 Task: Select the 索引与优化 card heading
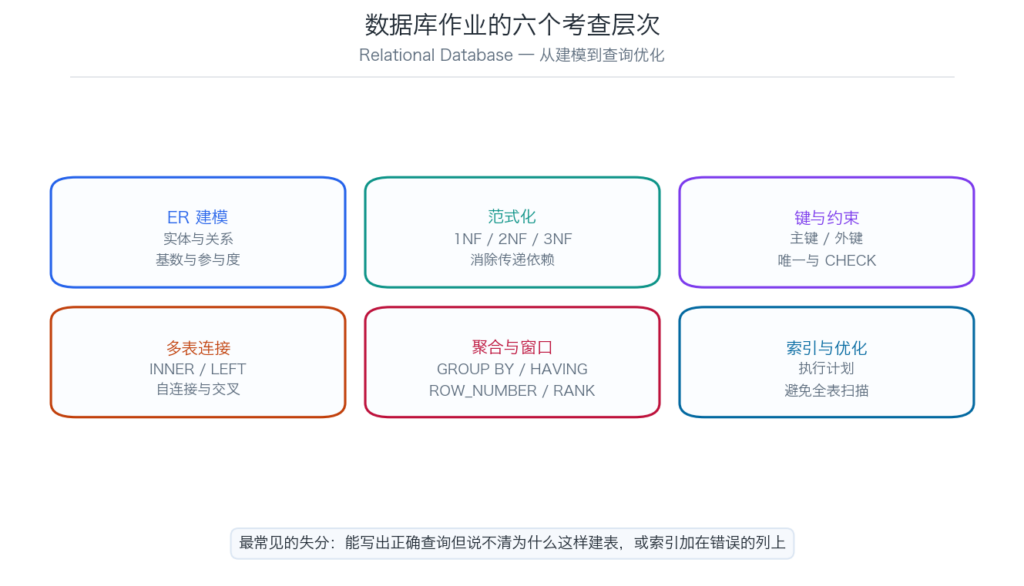[826, 348]
